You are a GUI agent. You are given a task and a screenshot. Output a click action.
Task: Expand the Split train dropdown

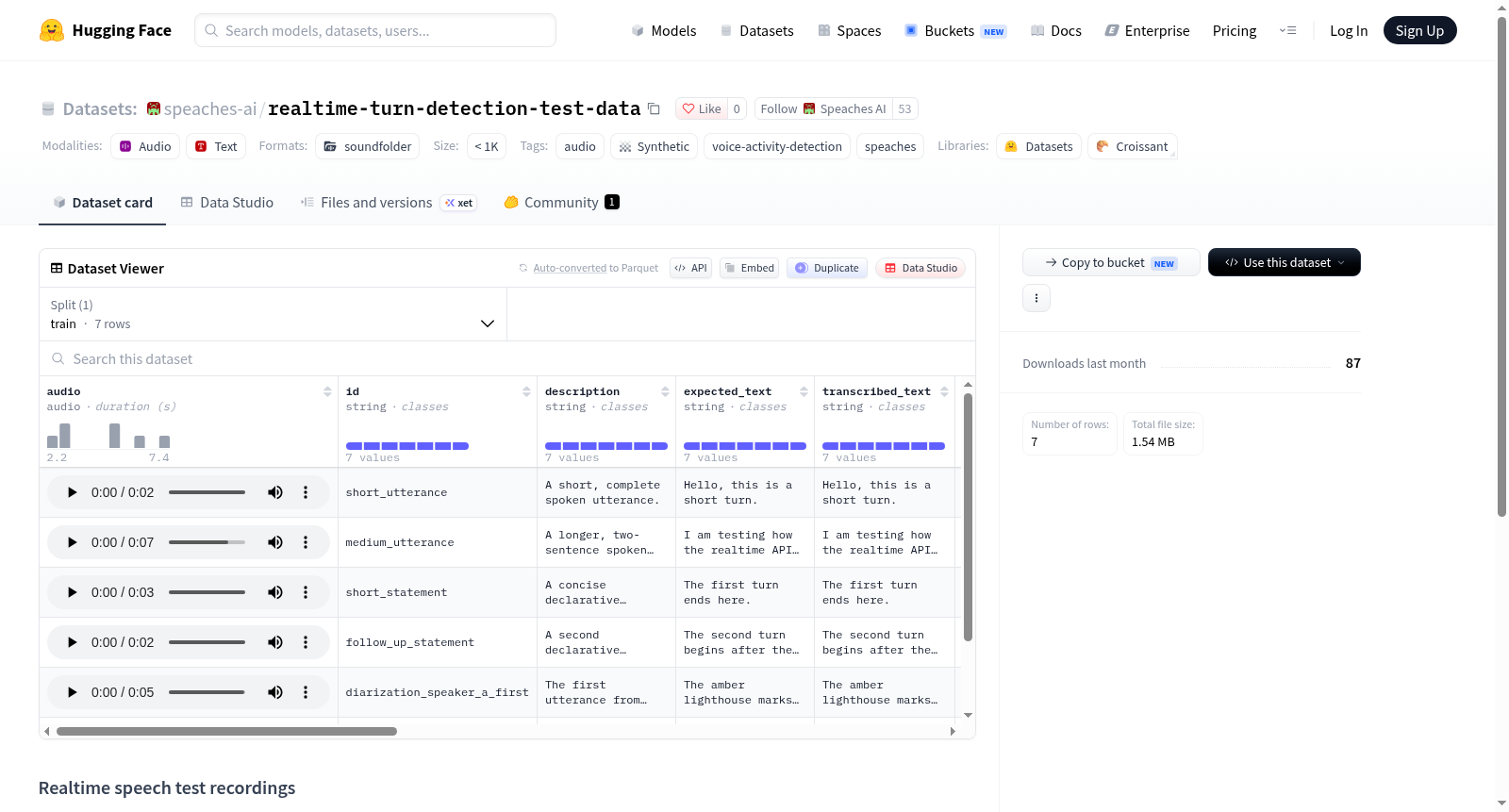[x=273, y=314]
